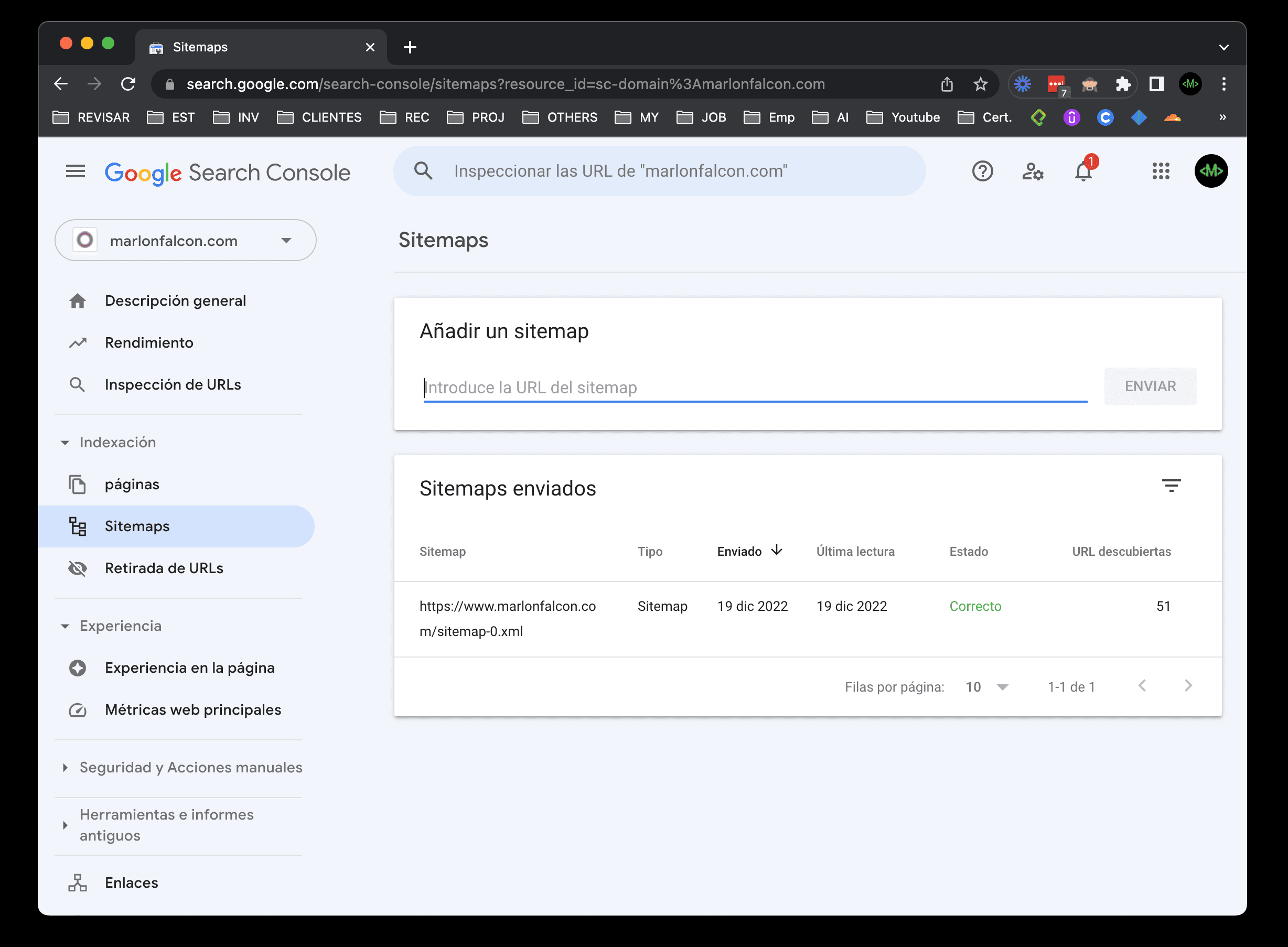Go to previous page of sitemaps

click(x=1142, y=685)
